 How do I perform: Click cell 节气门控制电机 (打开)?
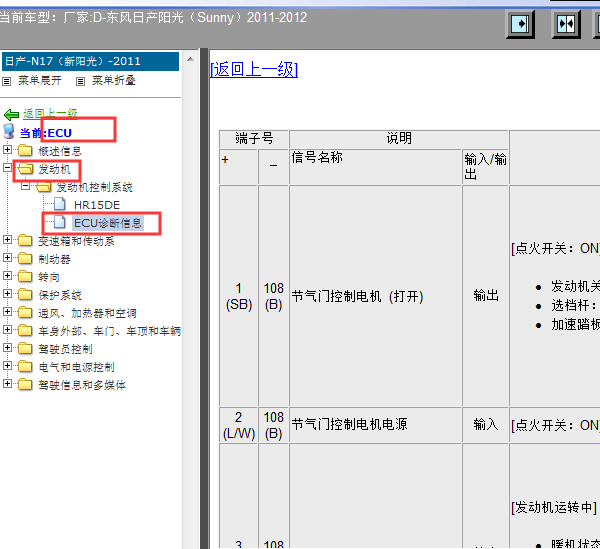point(375,296)
